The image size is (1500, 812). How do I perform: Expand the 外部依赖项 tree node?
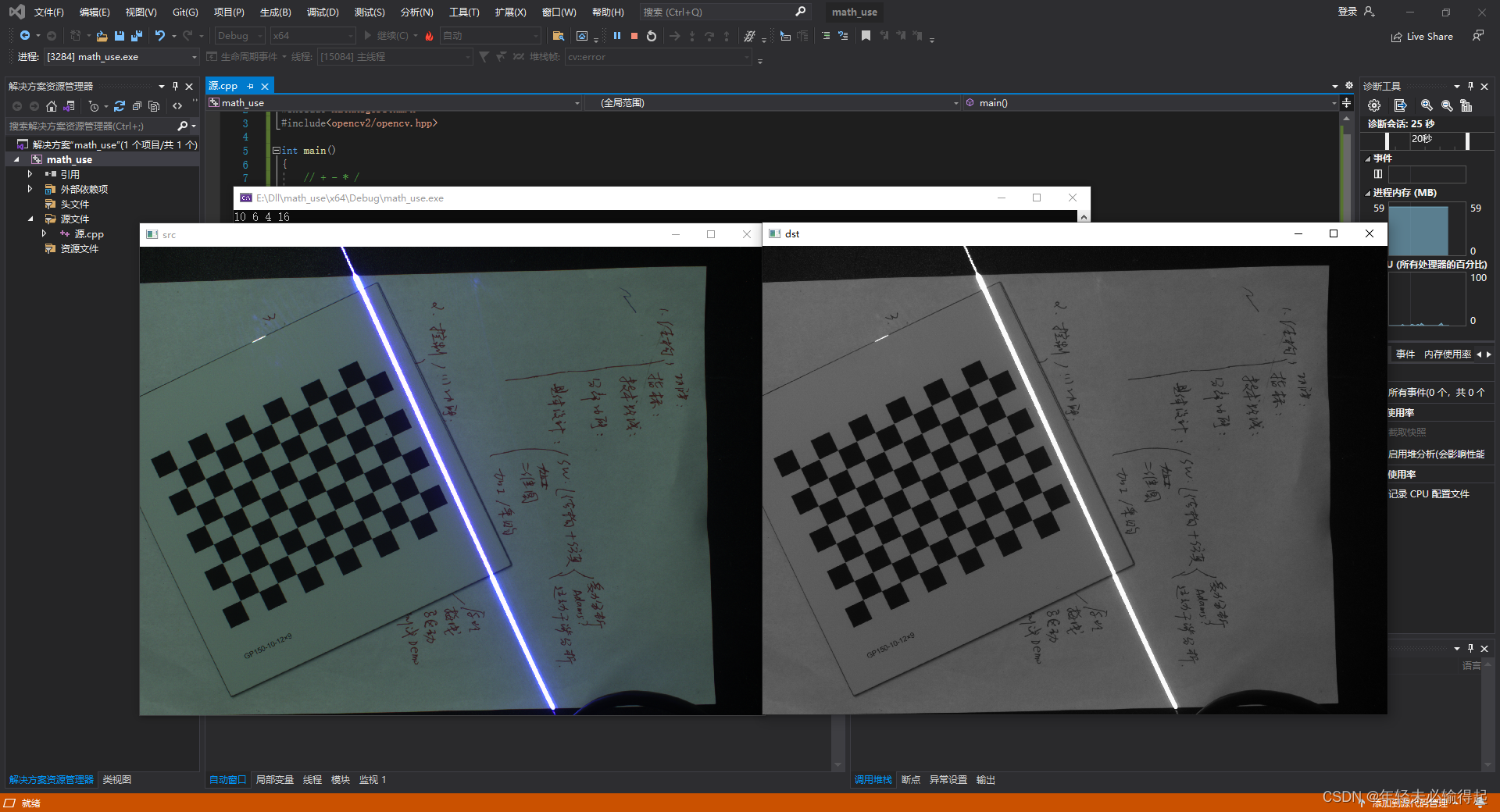[30, 188]
